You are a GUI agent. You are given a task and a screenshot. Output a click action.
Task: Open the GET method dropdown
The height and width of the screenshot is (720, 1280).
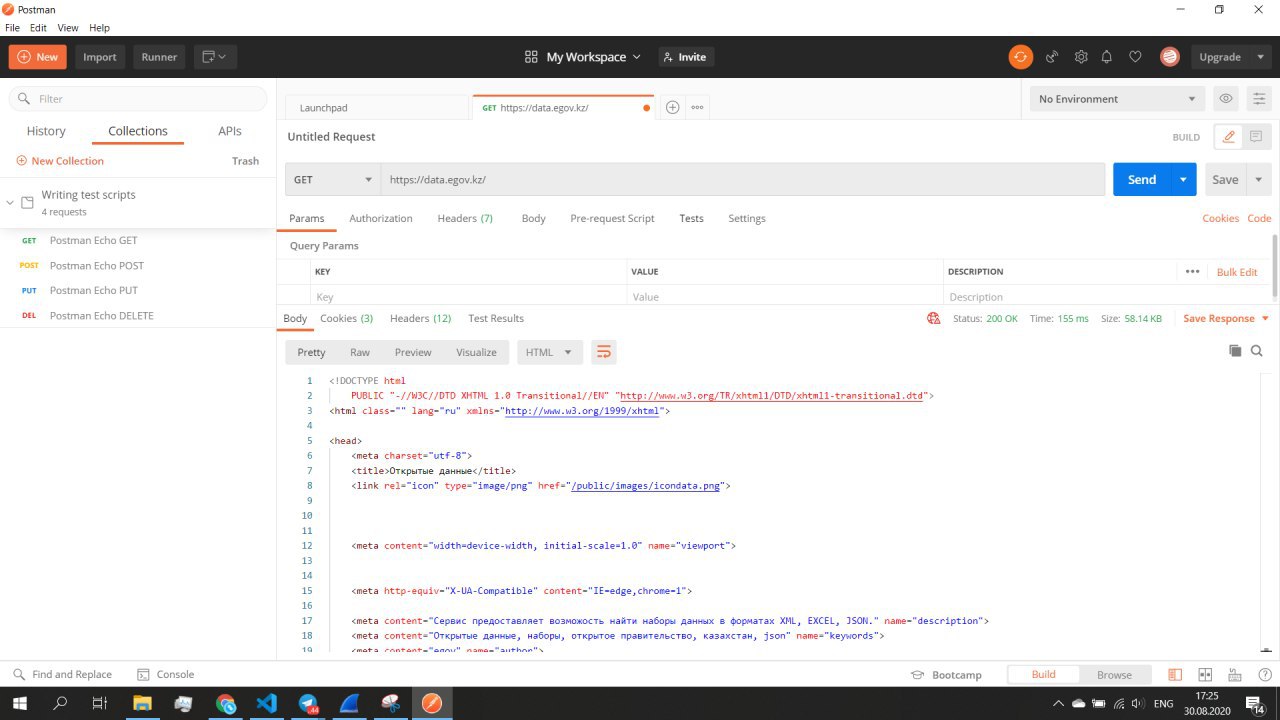pos(332,180)
